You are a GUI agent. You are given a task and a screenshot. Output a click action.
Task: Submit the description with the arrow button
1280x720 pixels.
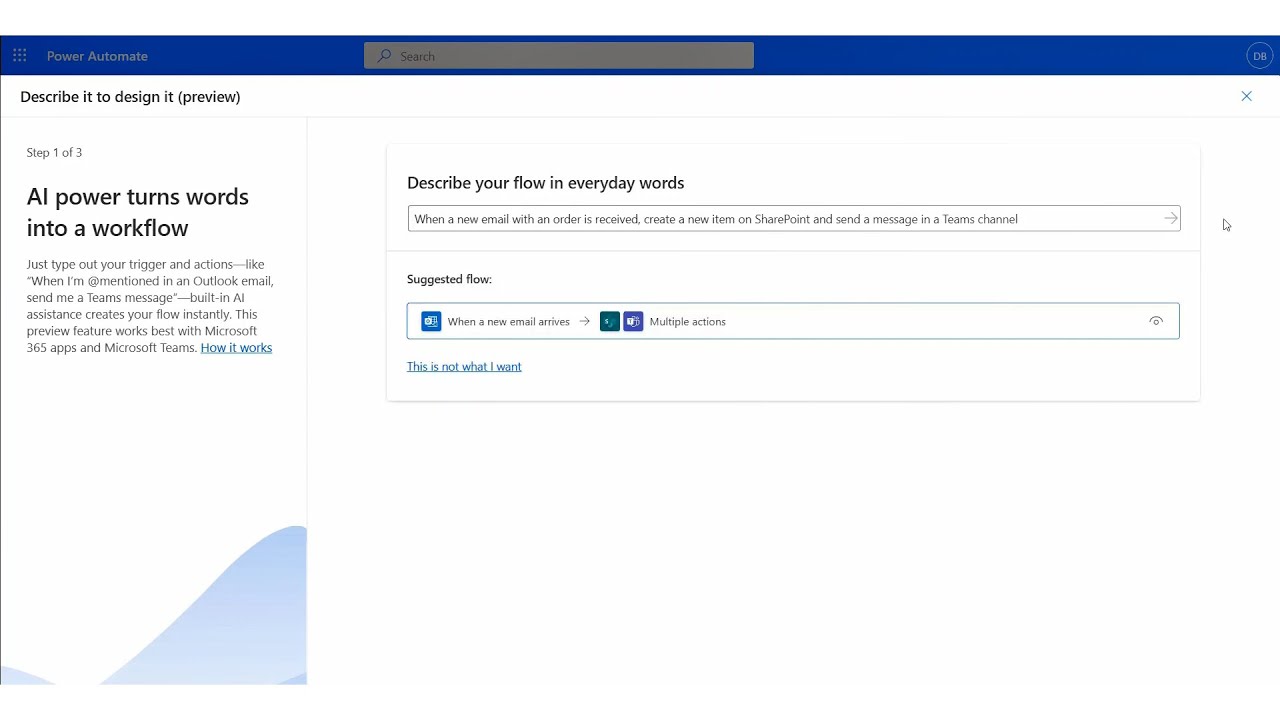click(1171, 219)
